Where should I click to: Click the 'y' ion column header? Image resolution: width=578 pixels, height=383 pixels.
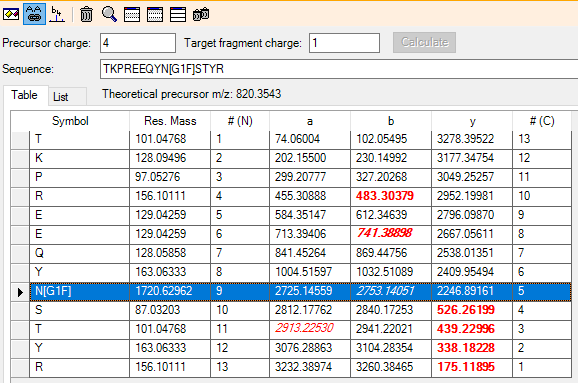(x=472, y=121)
